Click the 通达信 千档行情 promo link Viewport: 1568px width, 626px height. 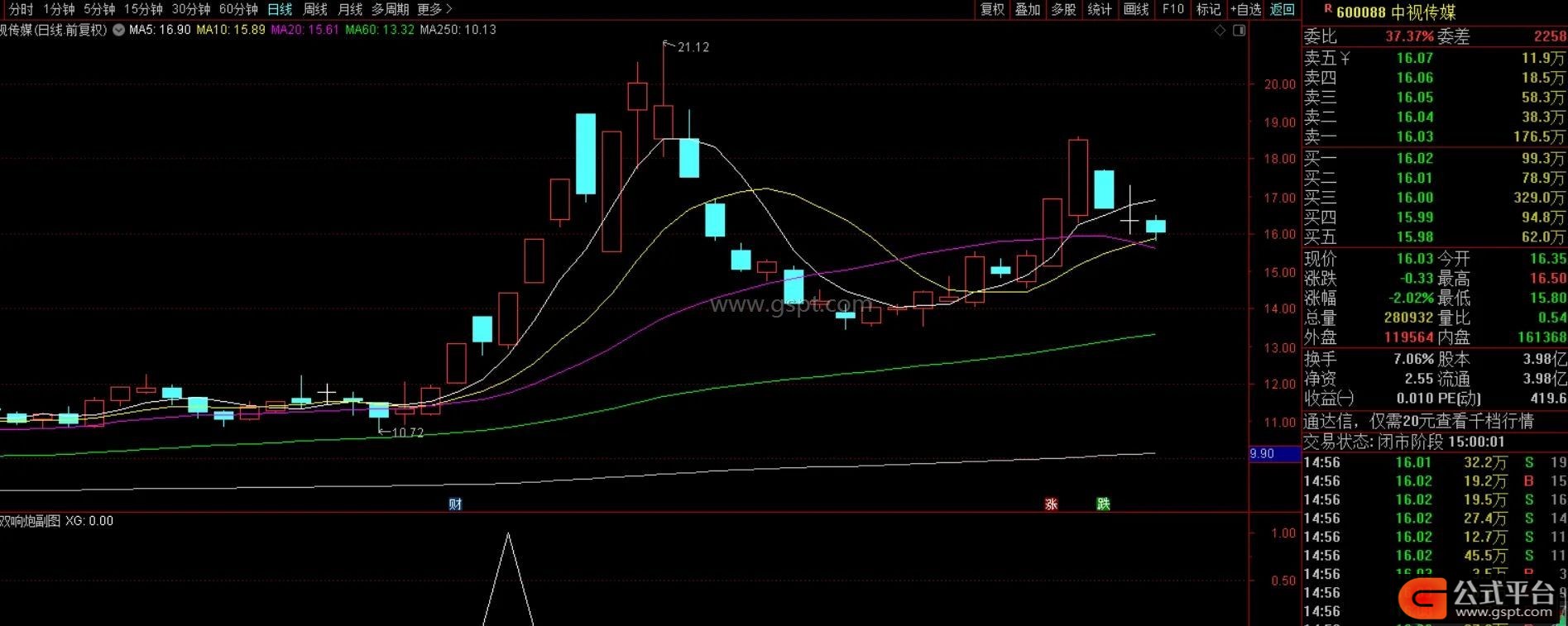point(1419,421)
